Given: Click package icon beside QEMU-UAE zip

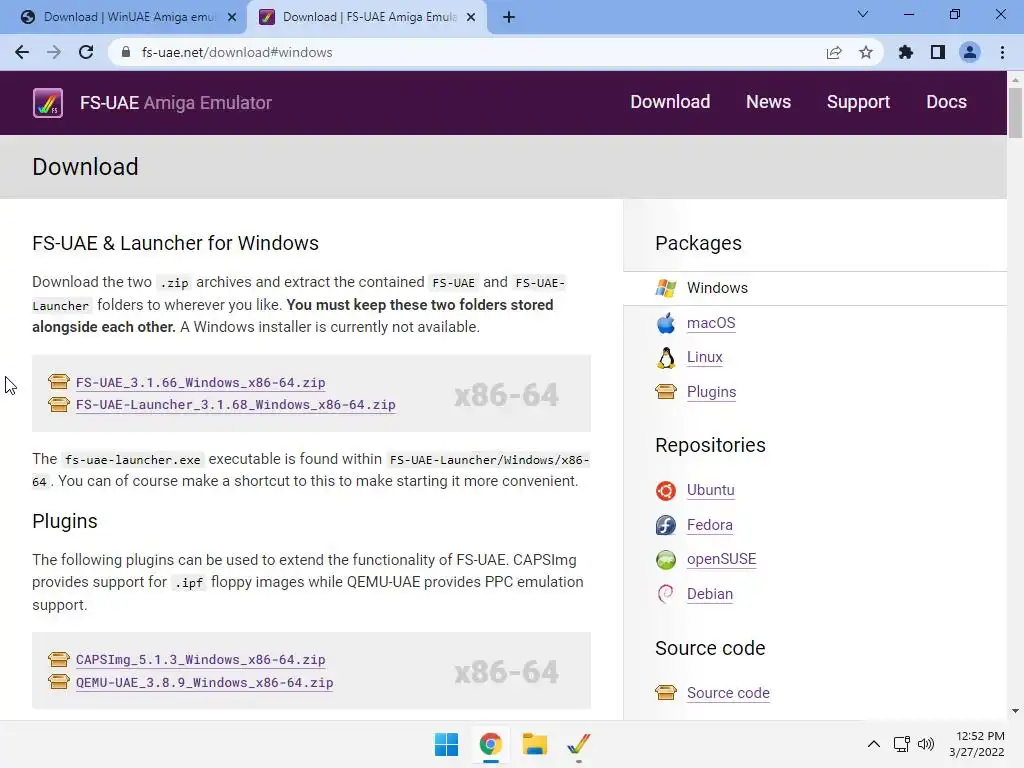Looking at the screenshot, I should click(x=59, y=682).
